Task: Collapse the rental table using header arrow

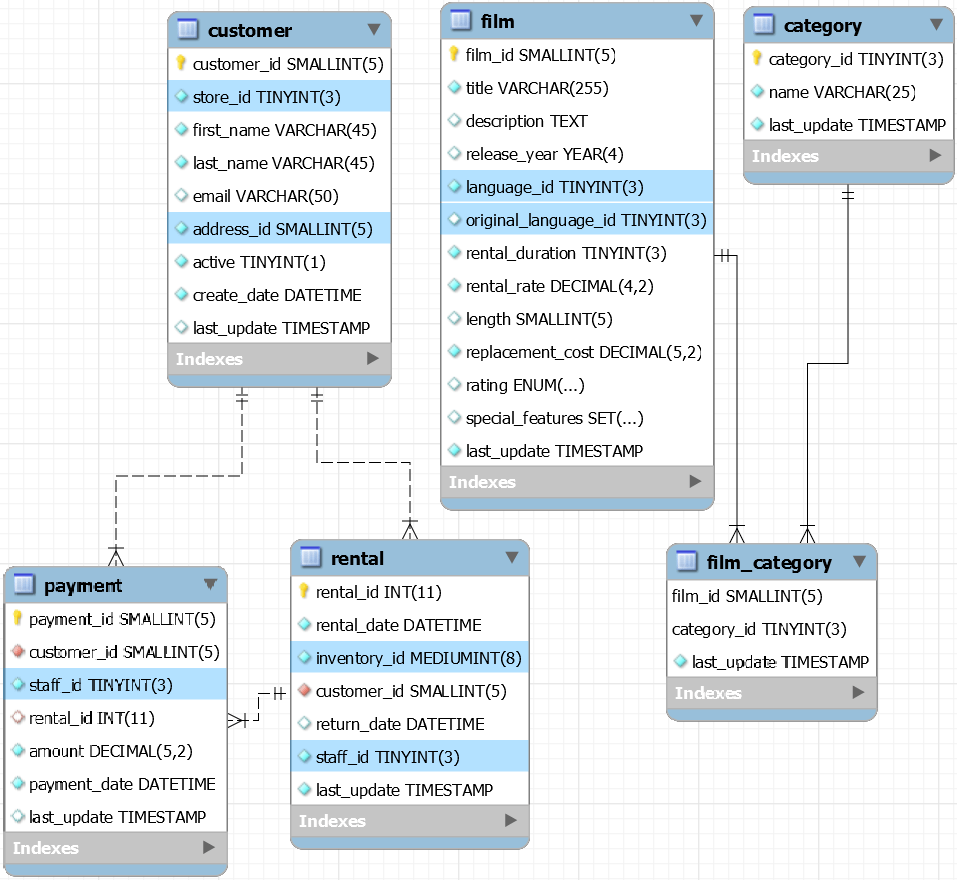Action: [x=511, y=557]
